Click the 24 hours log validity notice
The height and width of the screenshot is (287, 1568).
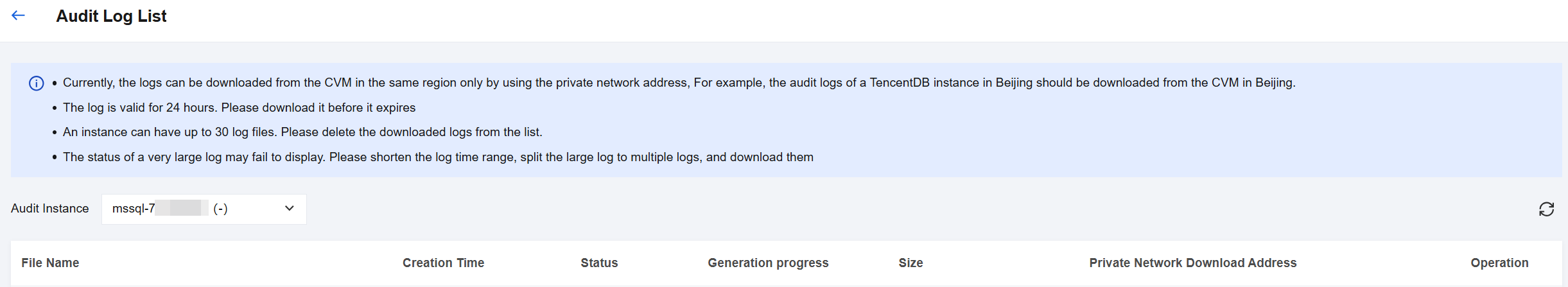239,108
